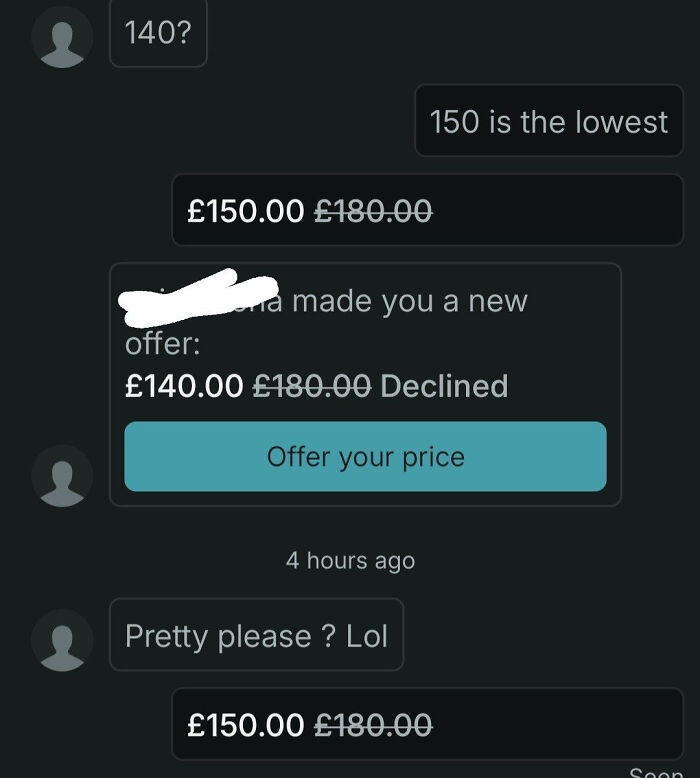Tap the "Seen" status label

click(655, 772)
